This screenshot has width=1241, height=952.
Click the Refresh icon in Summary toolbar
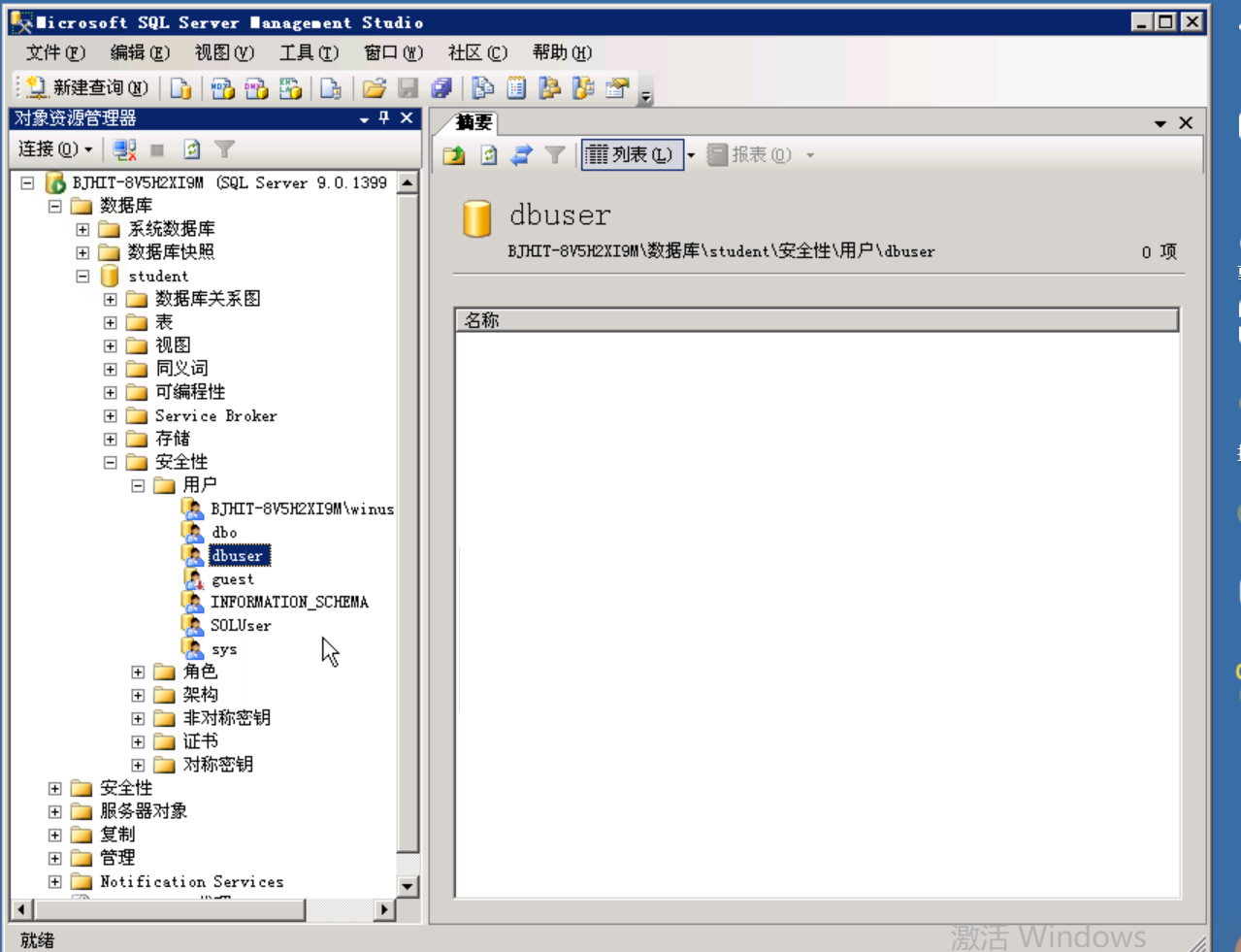tap(488, 155)
